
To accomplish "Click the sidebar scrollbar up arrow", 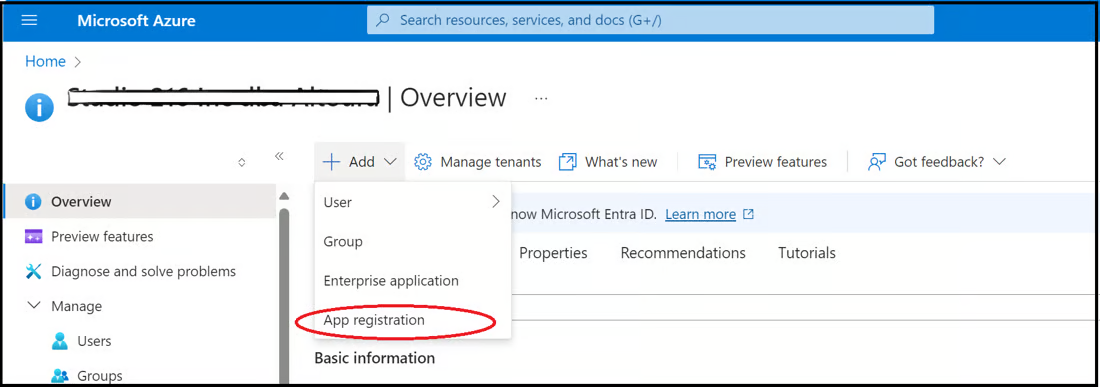I will coord(284,196).
